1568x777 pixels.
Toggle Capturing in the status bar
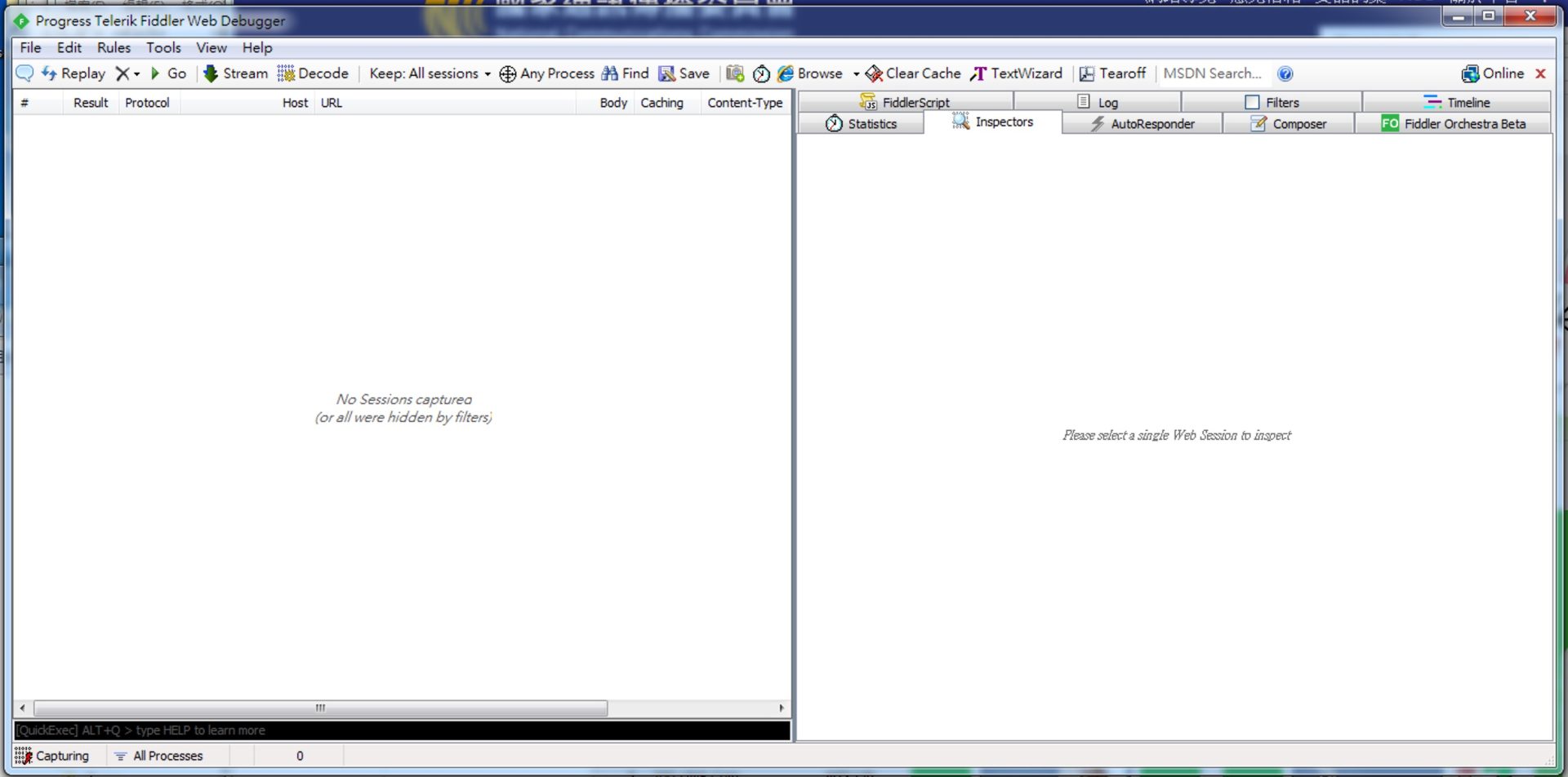pyautogui.click(x=52, y=756)
